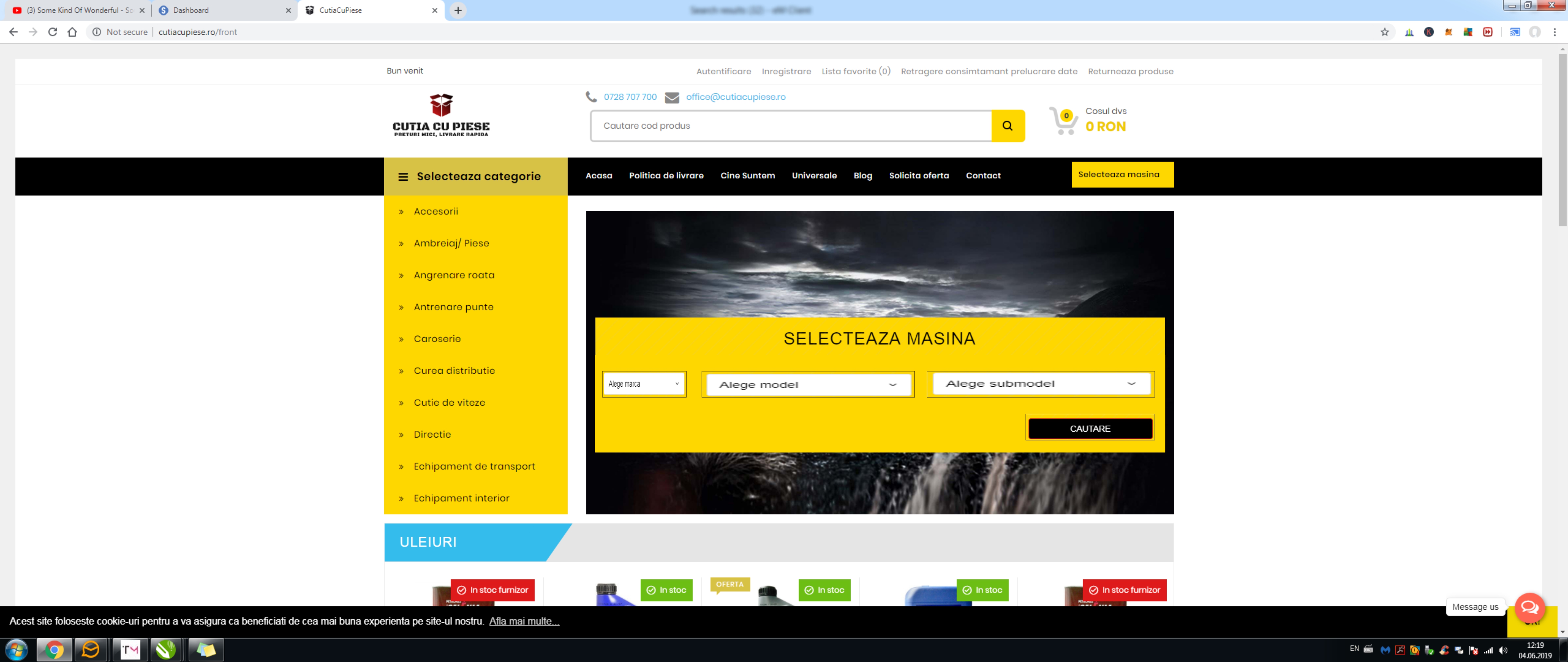Open the Curea distributie category

coord(454,371)
